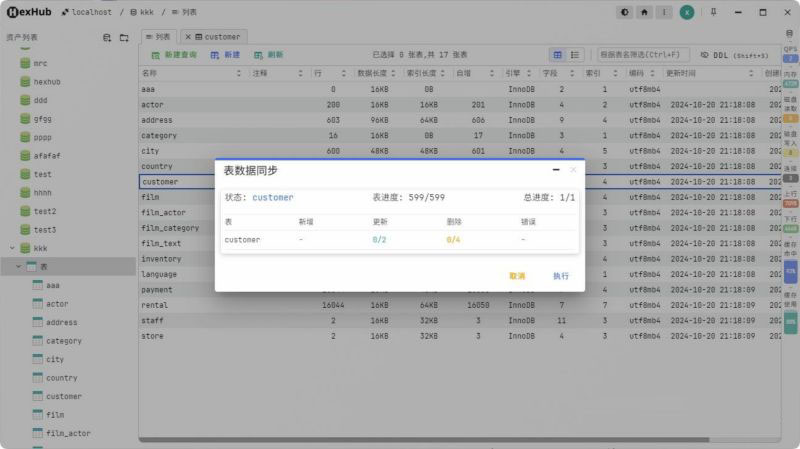Select the rental row in table list

459,305
